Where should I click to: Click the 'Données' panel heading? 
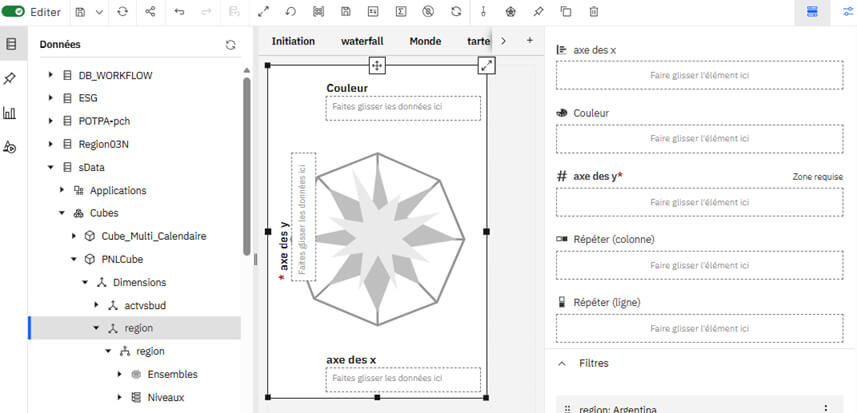[60, 45]
